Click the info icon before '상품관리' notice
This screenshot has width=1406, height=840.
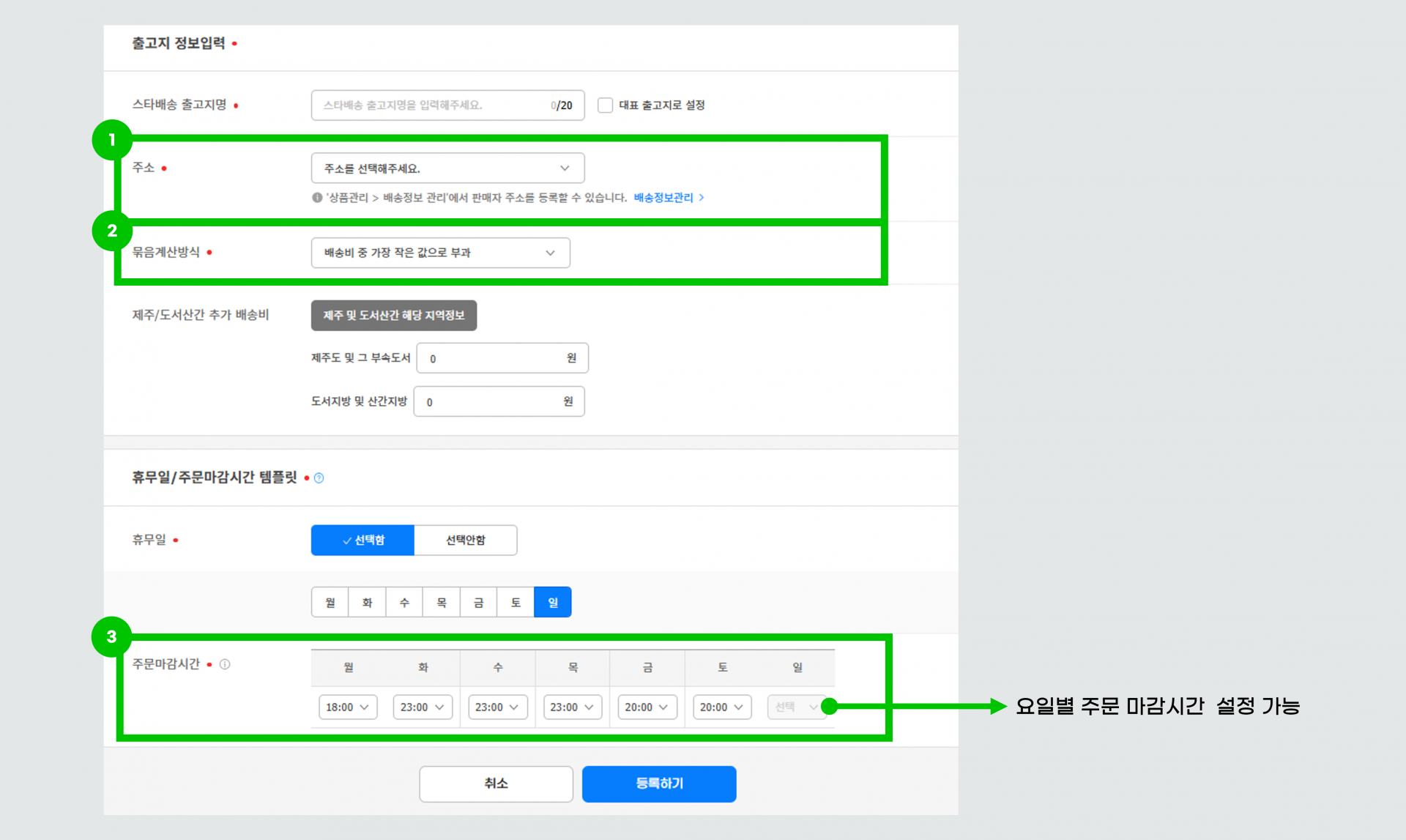(x=317, y=198)
